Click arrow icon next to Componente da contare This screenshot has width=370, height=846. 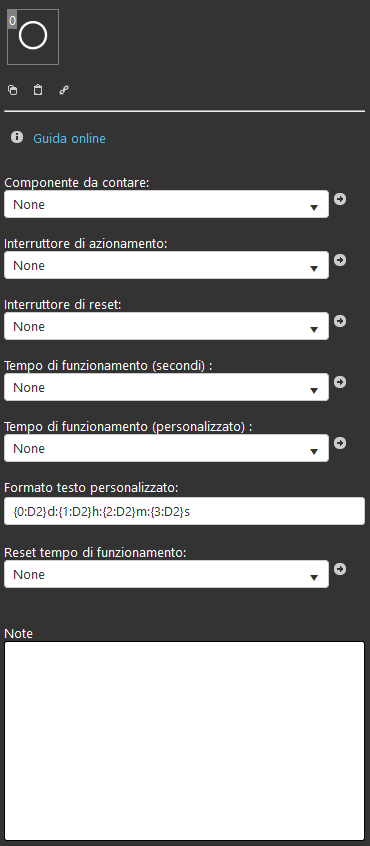pyautogui.click(x=340, y=199)
